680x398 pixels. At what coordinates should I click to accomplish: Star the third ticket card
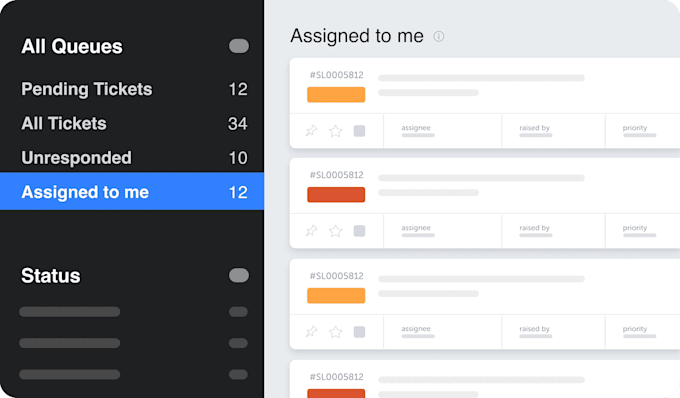pyautogui.click(x=336, y=332)
